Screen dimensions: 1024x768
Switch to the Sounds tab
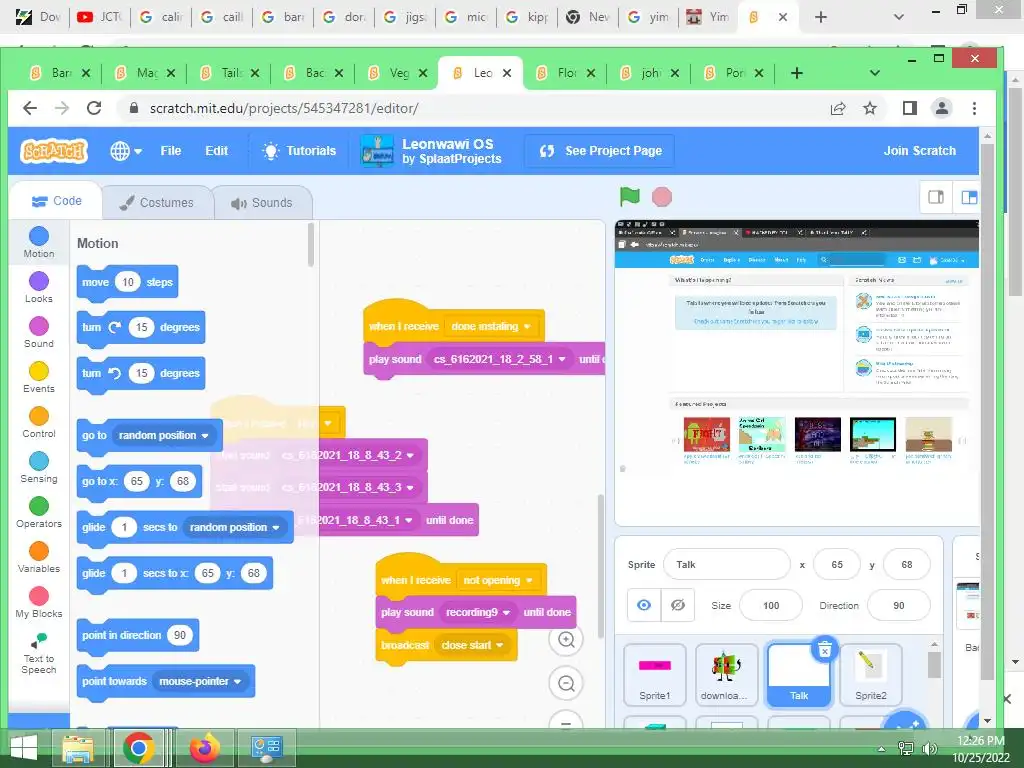point(262,202)
